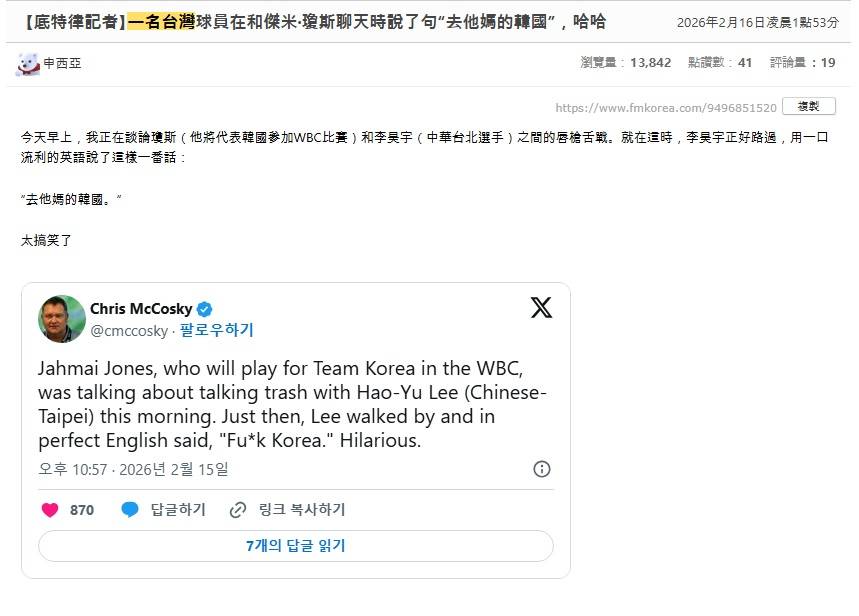The height and width of the screenshot is (616, 859).
Task: Click the 답글하기 reply label
Action: coord(178,510)
